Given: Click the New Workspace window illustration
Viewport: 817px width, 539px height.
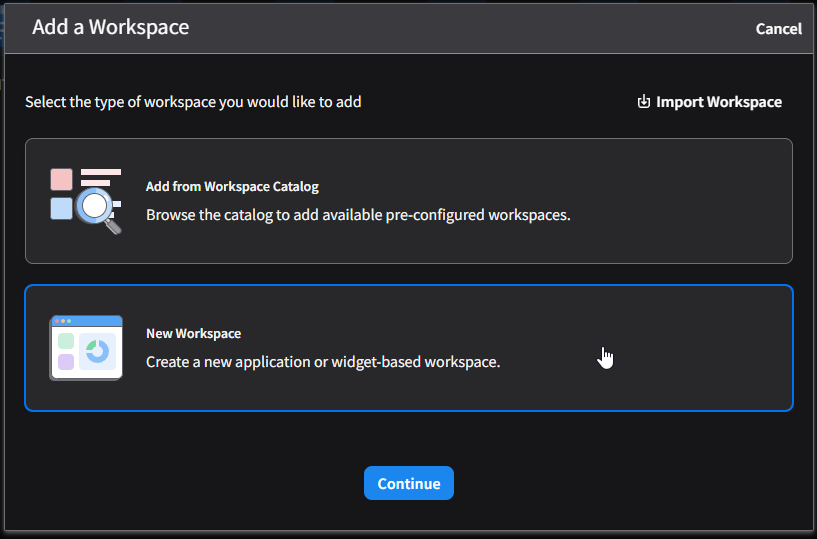Looking at the screenshot, I should coord(86,348).
